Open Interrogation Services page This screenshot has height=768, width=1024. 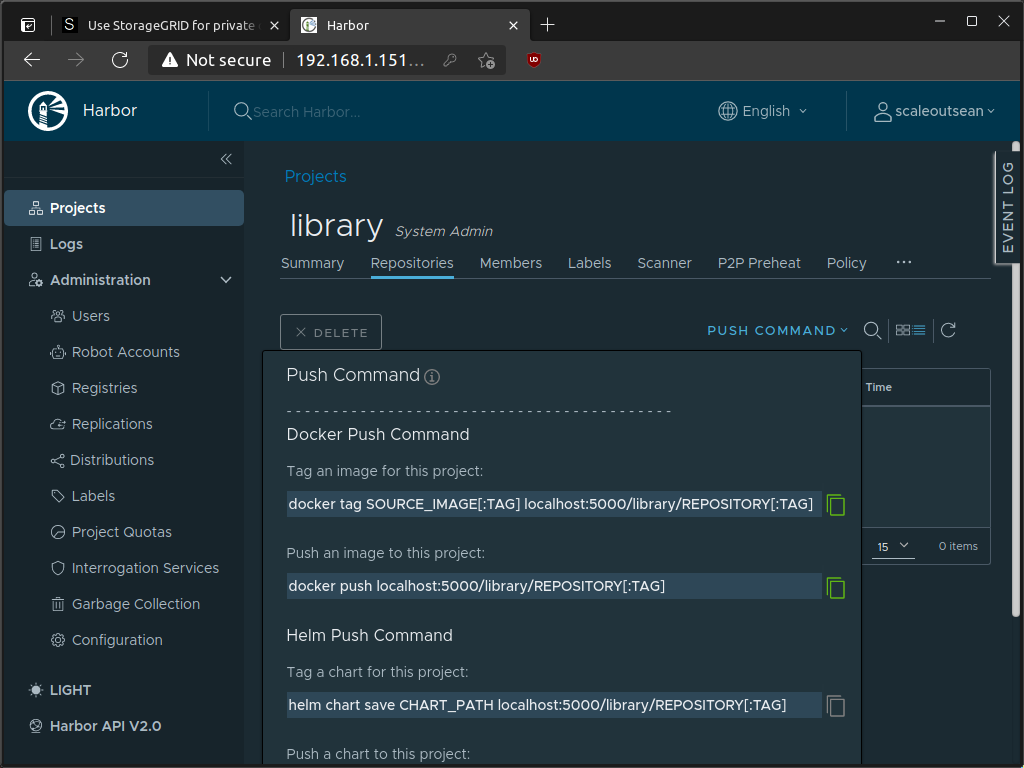click(145, 568)
